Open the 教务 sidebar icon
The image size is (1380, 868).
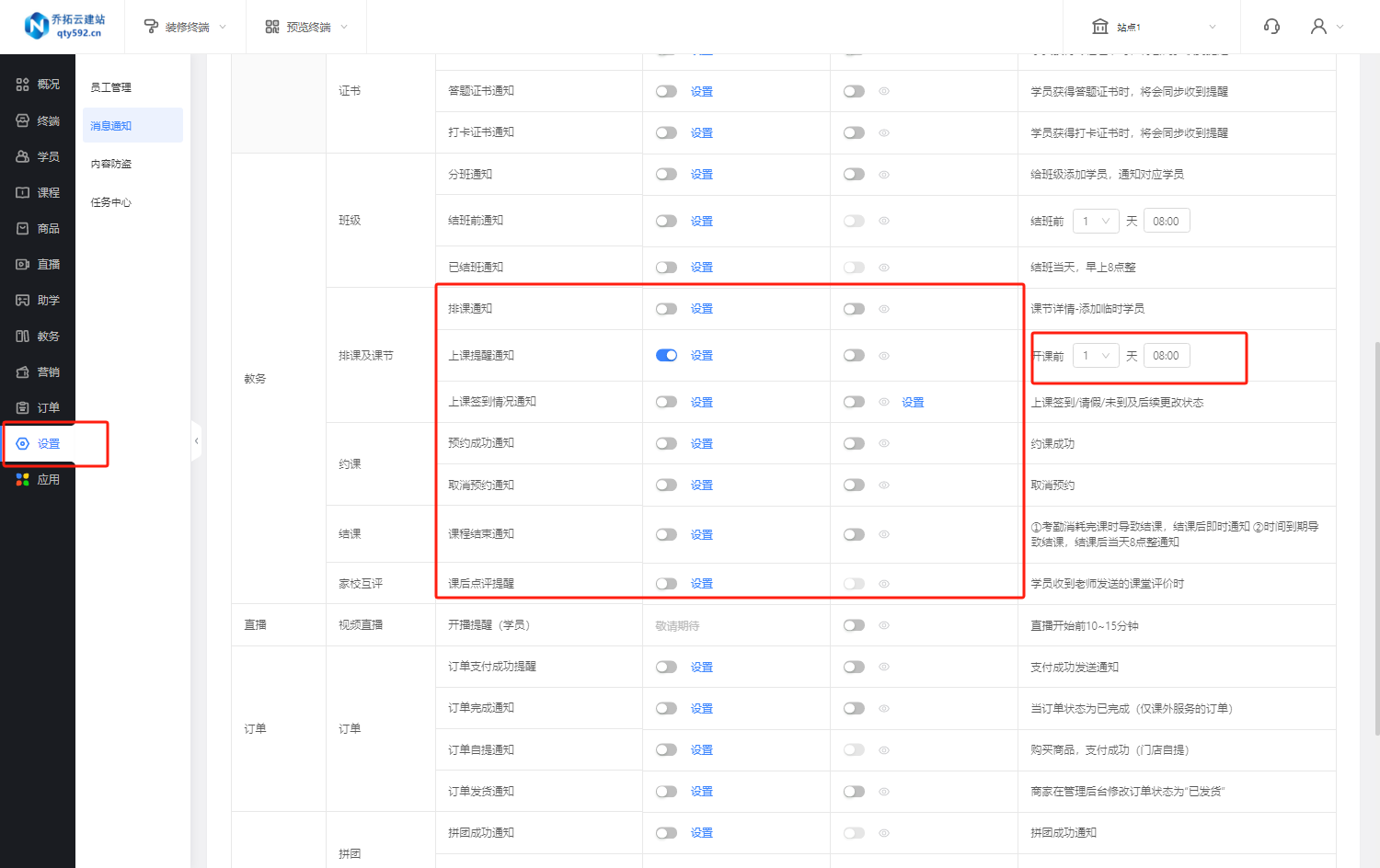[23, 336]
